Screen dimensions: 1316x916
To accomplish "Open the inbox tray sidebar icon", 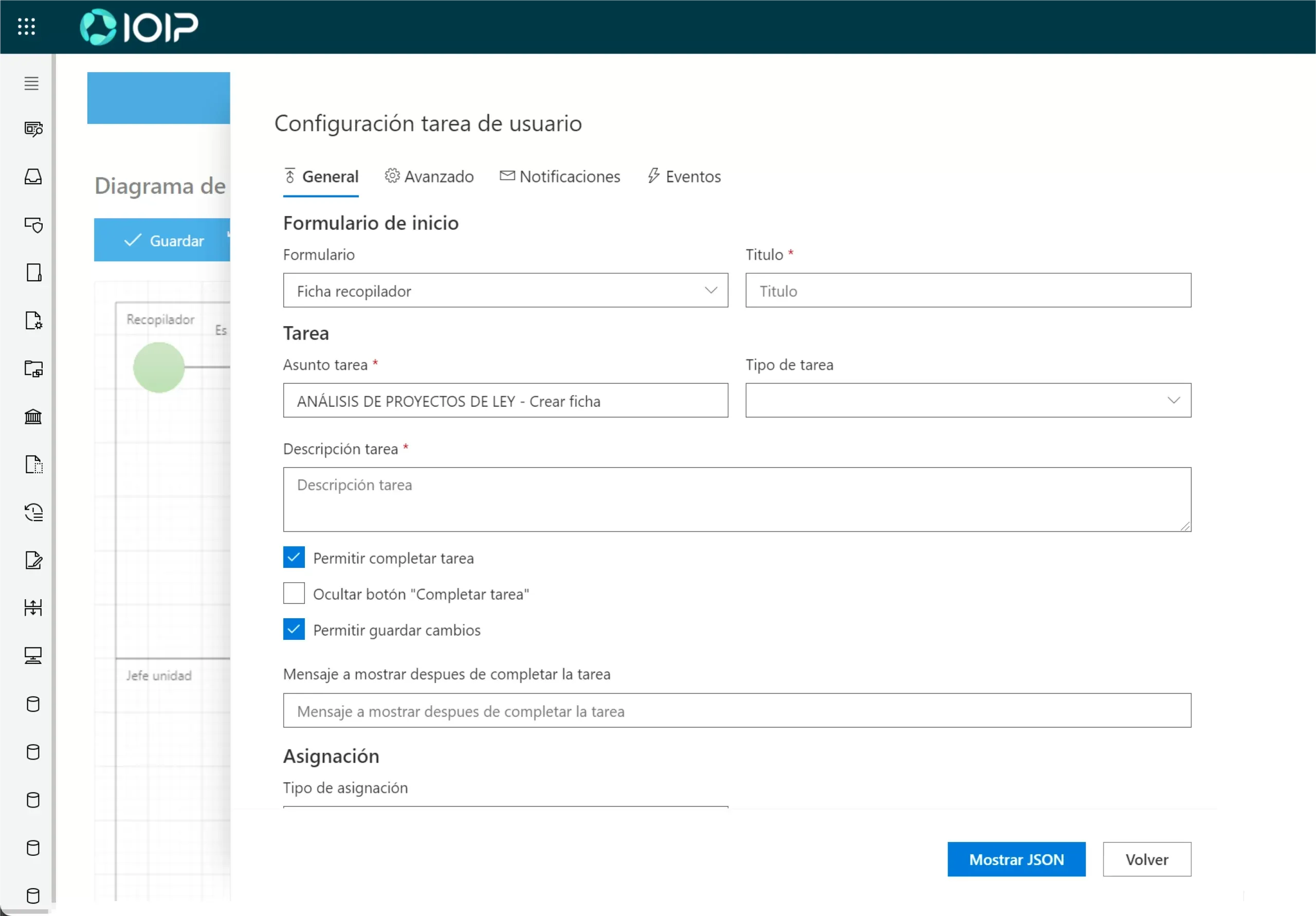I will [33, 176].
